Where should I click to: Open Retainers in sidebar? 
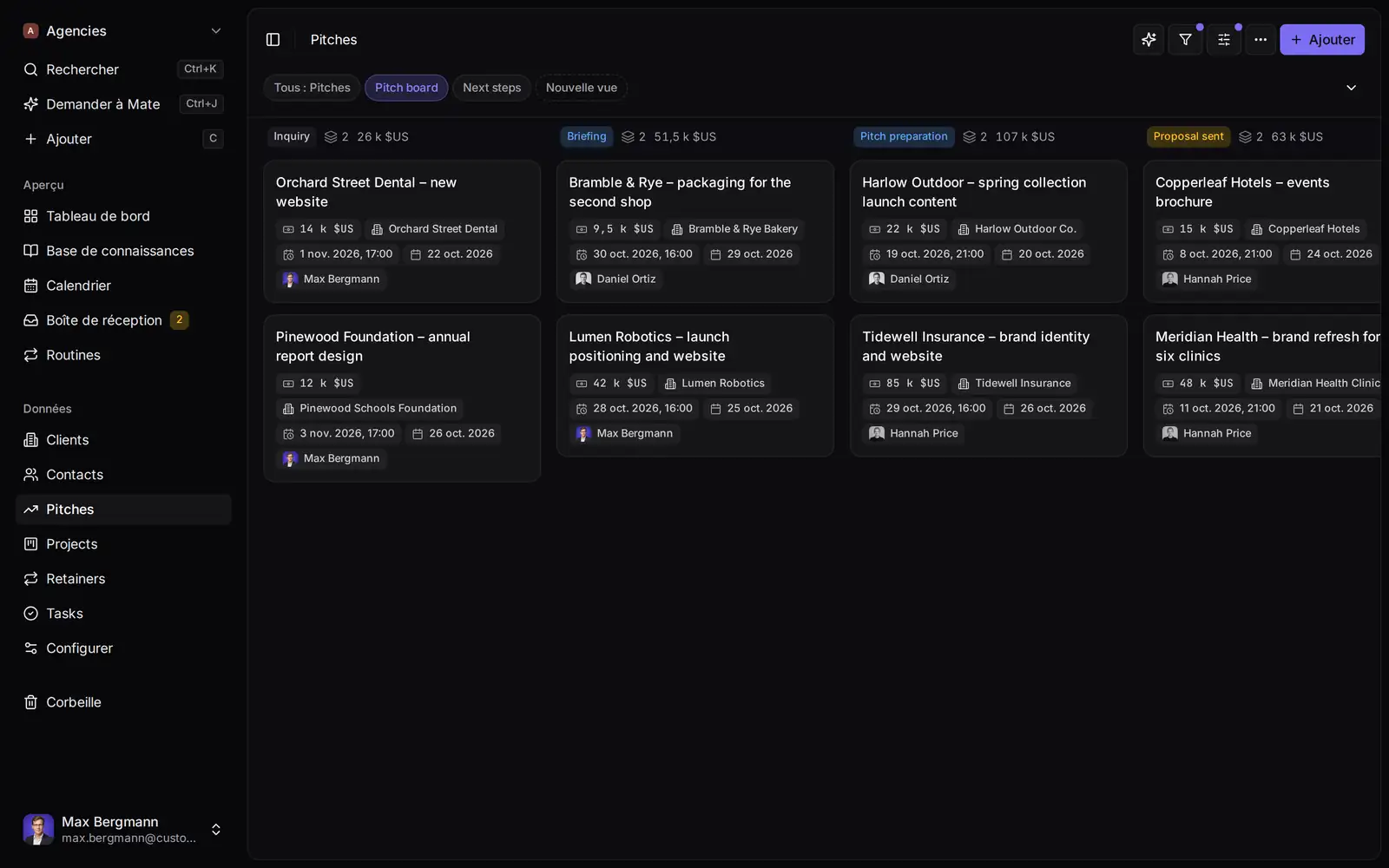click(123, 579)
